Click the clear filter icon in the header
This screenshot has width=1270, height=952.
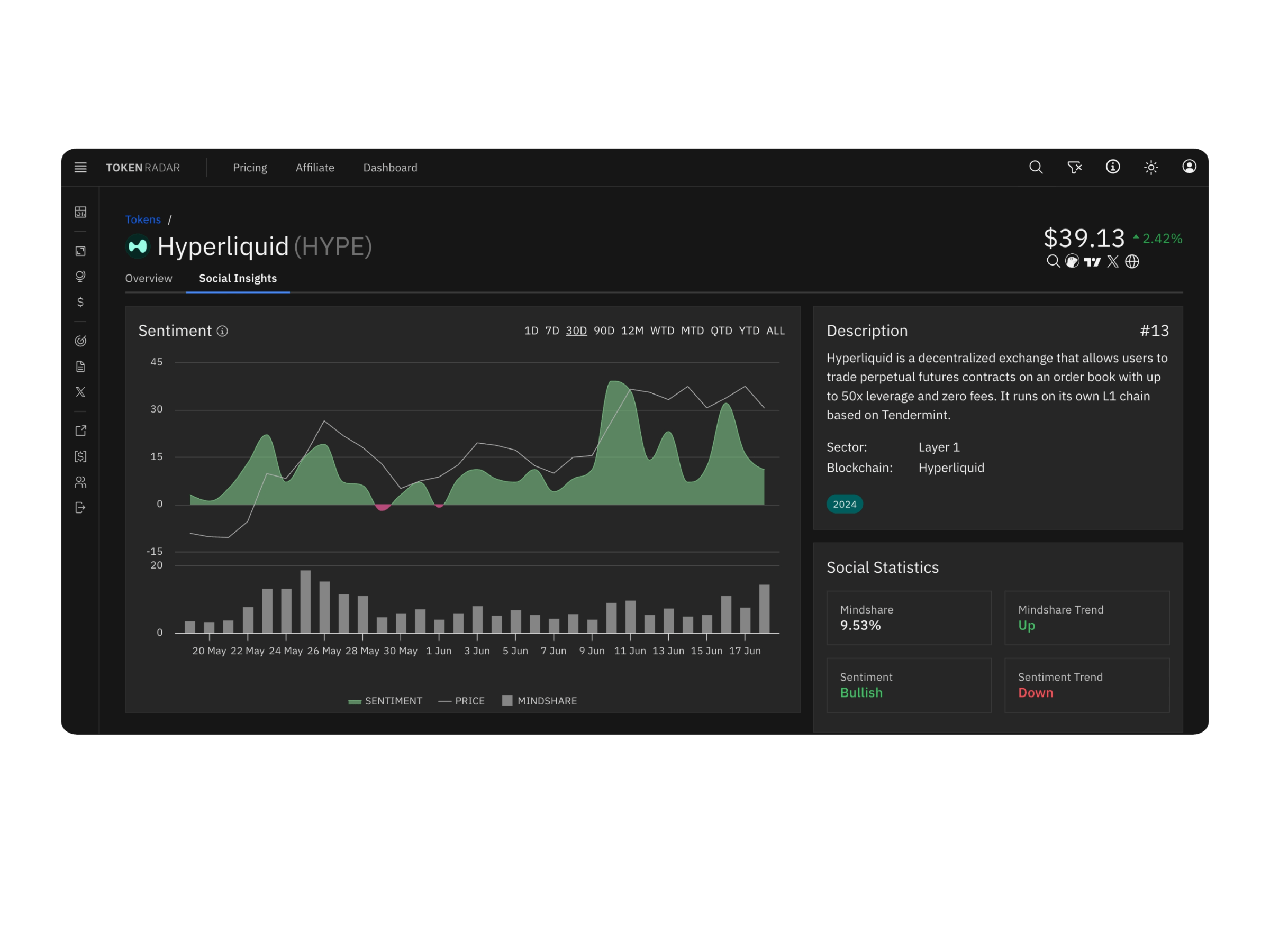[x=1074, y=167]
